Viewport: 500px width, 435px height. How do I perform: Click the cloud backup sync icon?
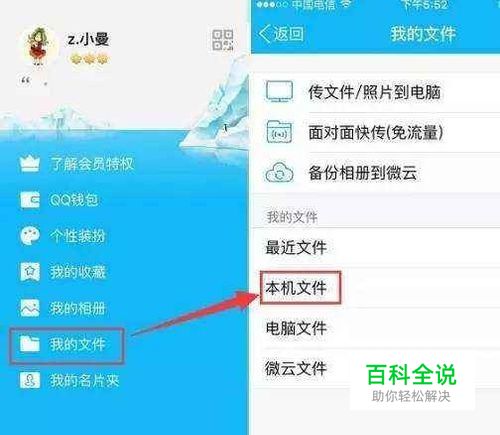pos(279,172)
